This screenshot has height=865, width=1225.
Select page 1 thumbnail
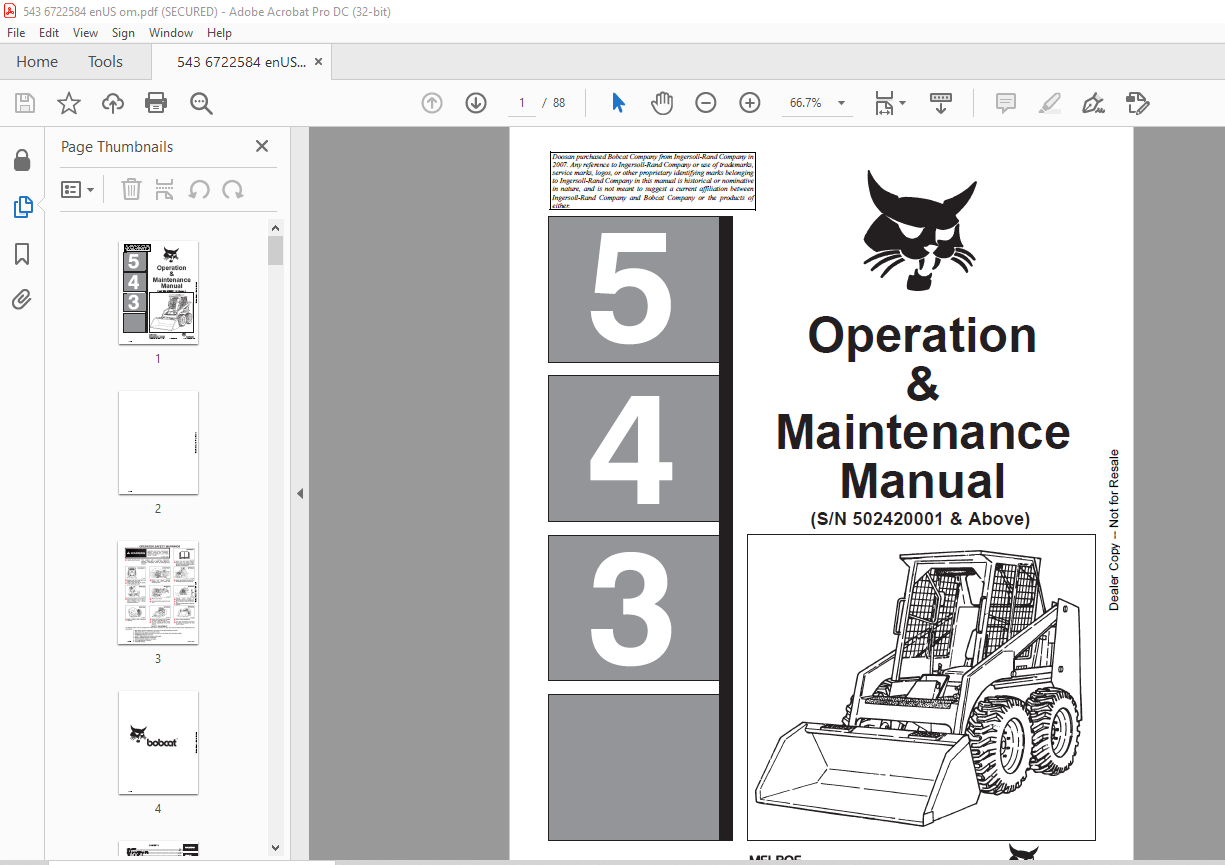(x=158, y=293)
